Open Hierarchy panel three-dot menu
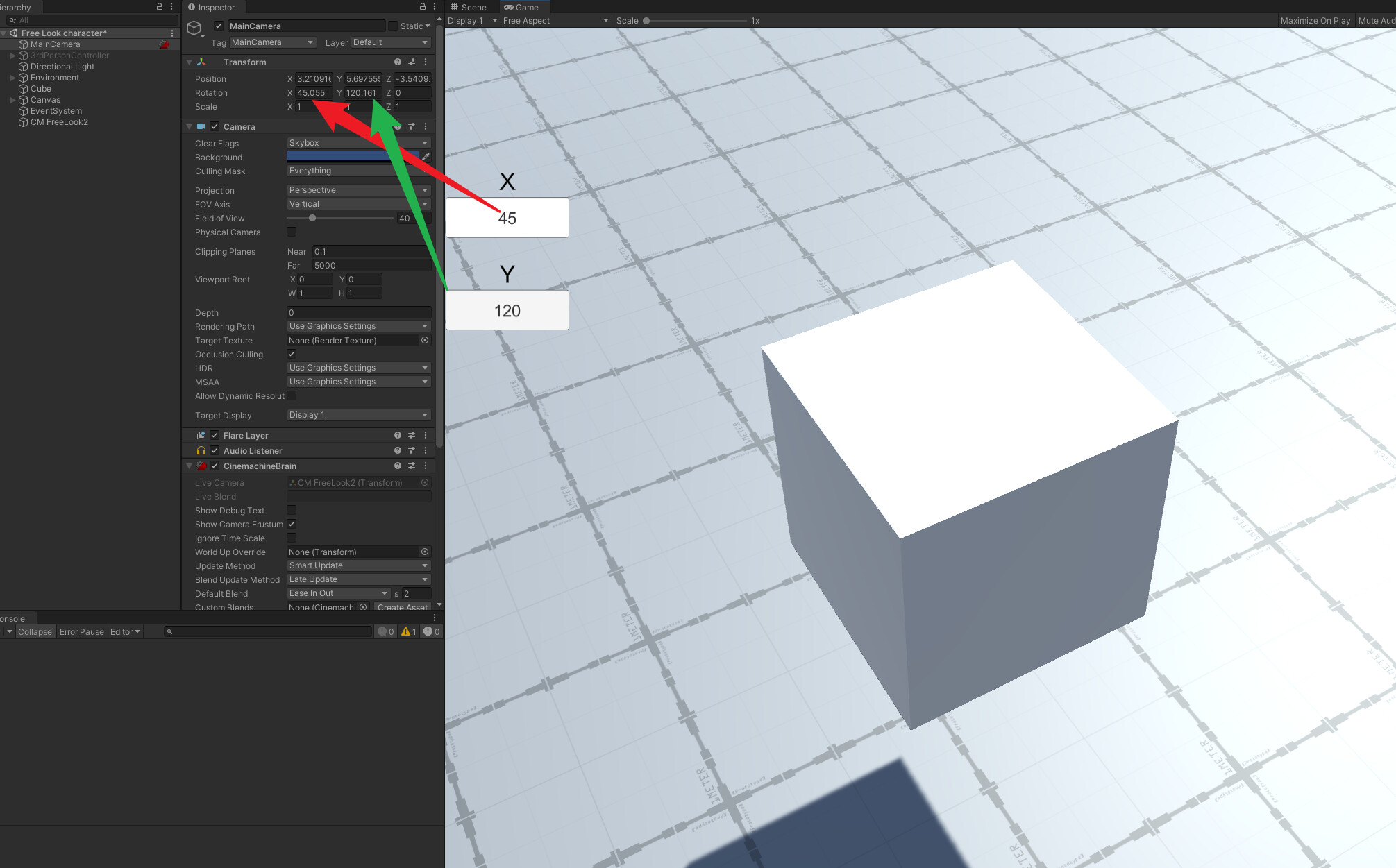 [x=171, y=6]
